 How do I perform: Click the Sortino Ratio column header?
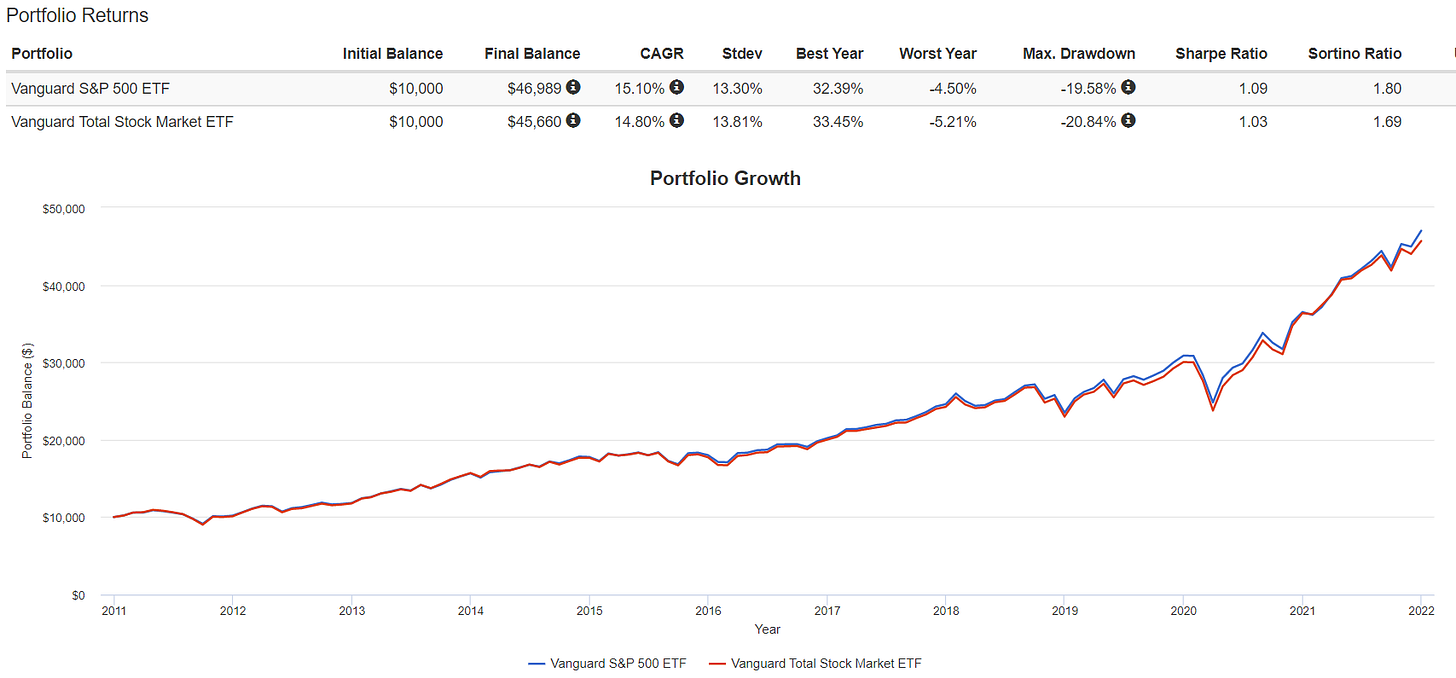(x=1355, y=54)
